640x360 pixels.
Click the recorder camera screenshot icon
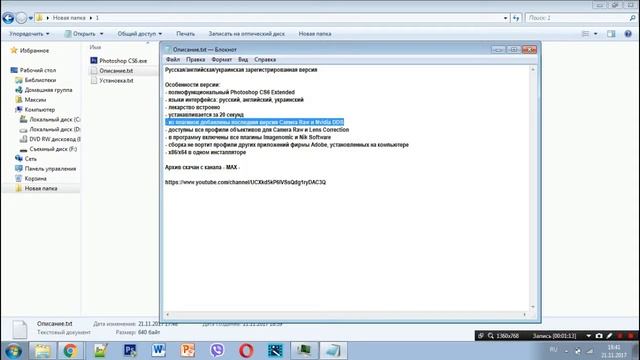click(599, 336)
